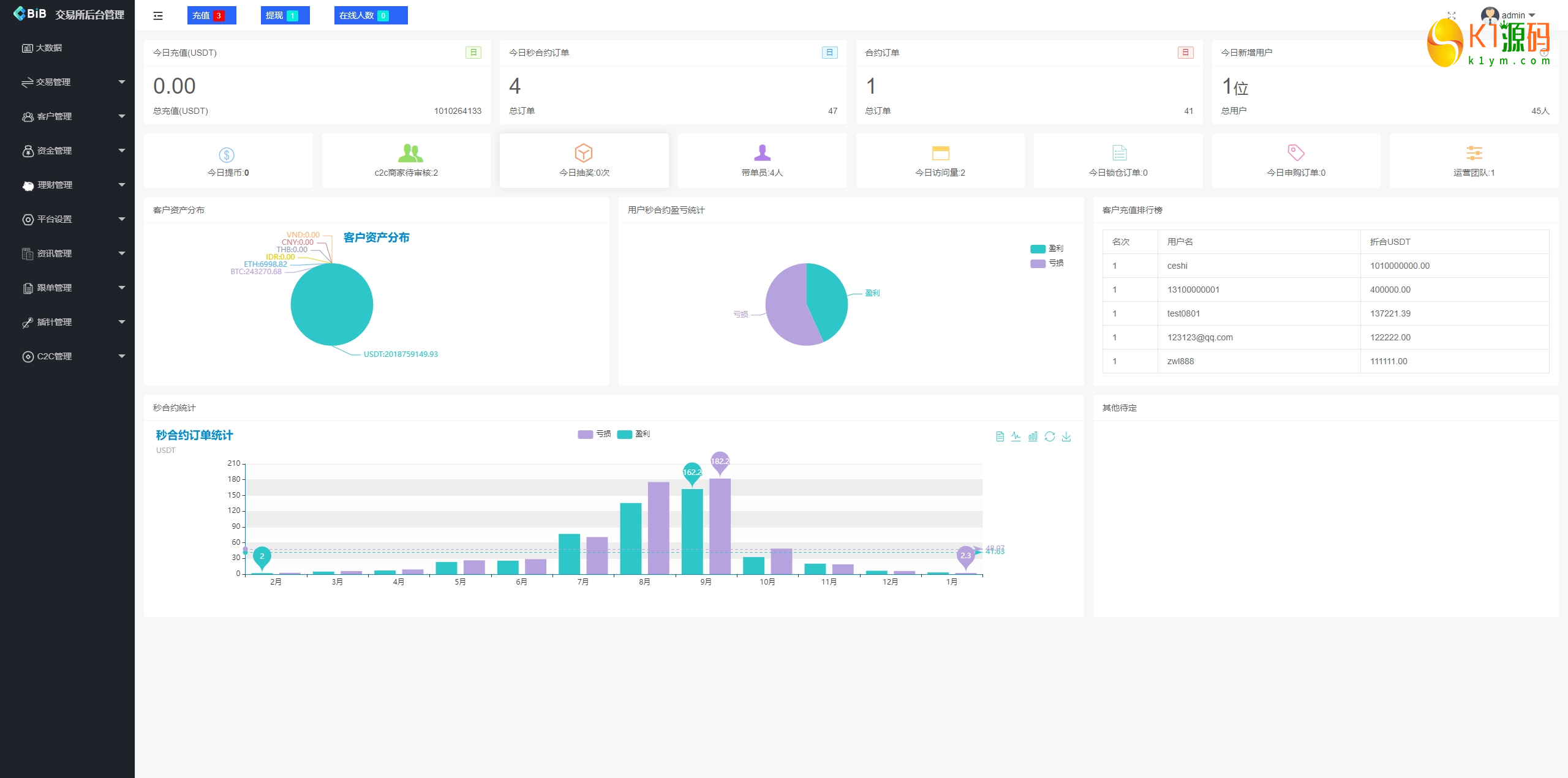Toggle 盈利 legend in pie chart
The image size is (1568, 778).
click(1047, 249)
